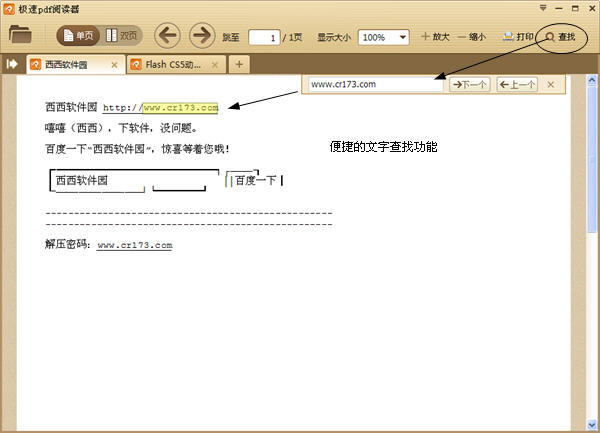Click the text 嘻嘻（西西），下软件，没问题。
The height and width of the screenshot is (433, 600).
(x=121, y=128)
